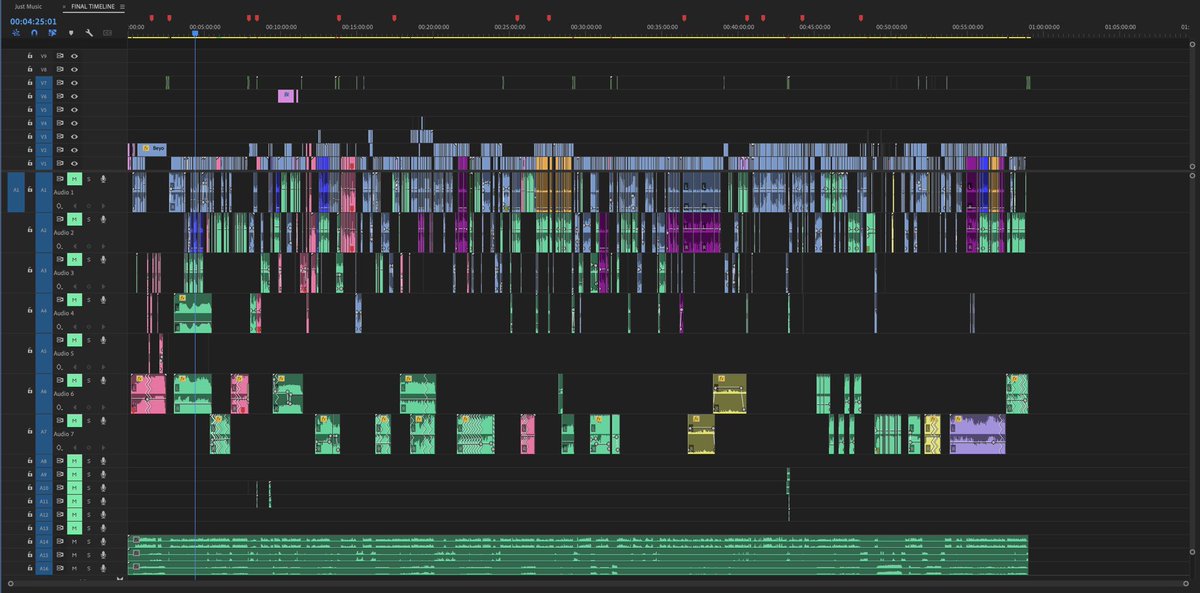Toggle track targeting for V1

point(43,163)
